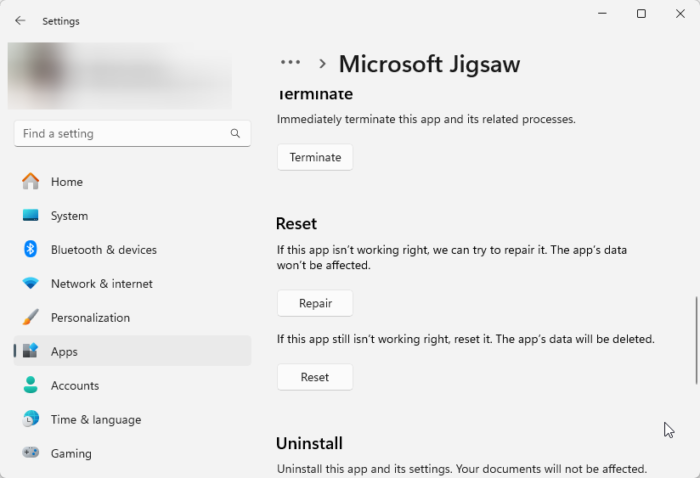Expand the breadcrumb ellipsis menu
700x478 pixels.
click(x=290, y=63)
